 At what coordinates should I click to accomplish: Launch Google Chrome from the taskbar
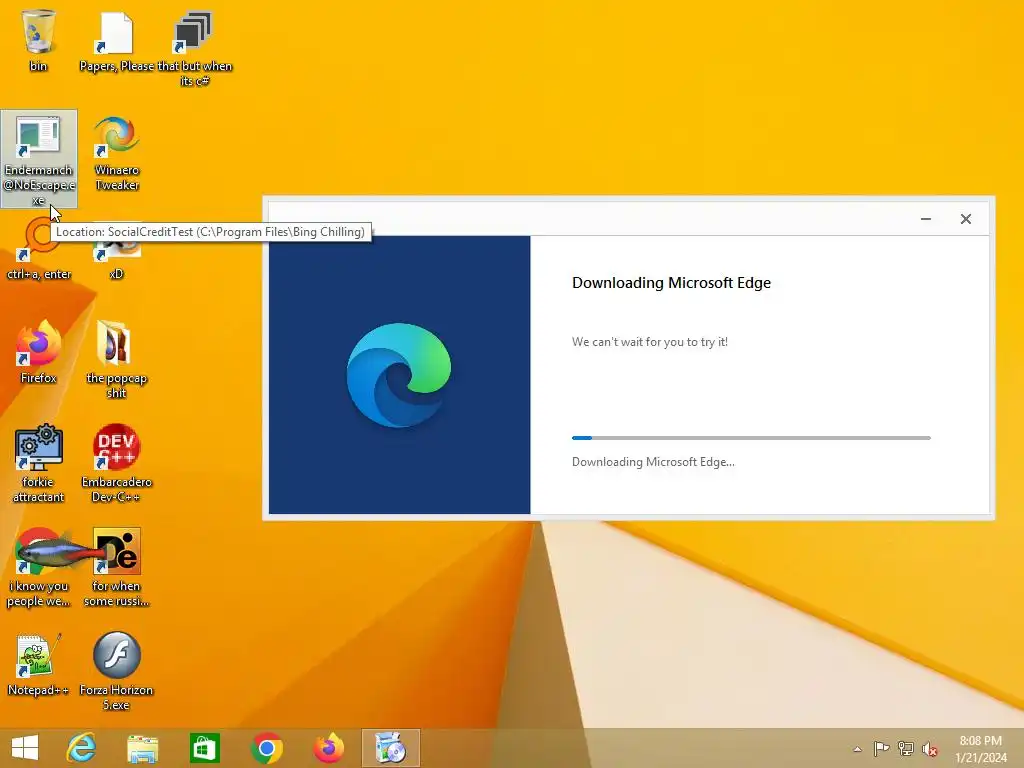coord(266,748)
